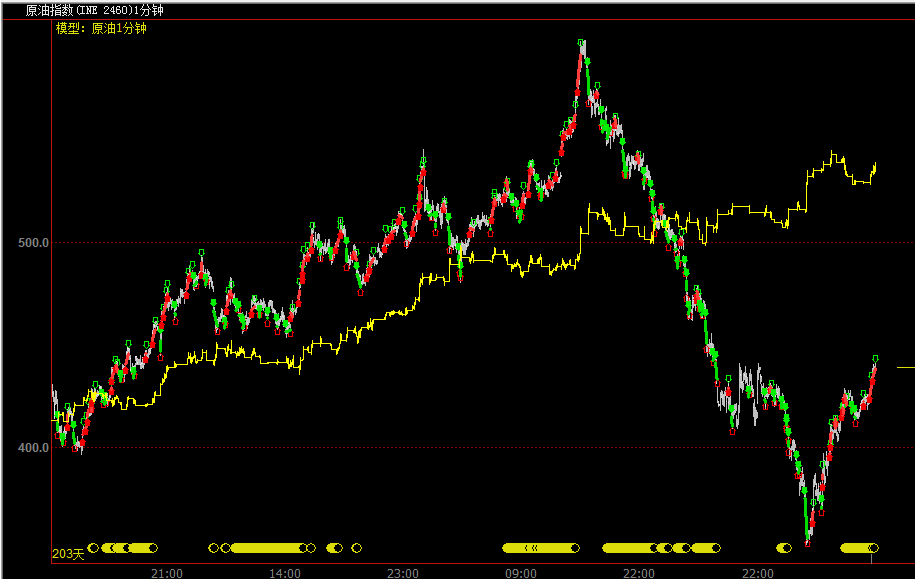Click the red arrow marker at the chart's lowest trough
This screenshot has height=579, width=915.
pyautogui.click(x=808, y=543)
